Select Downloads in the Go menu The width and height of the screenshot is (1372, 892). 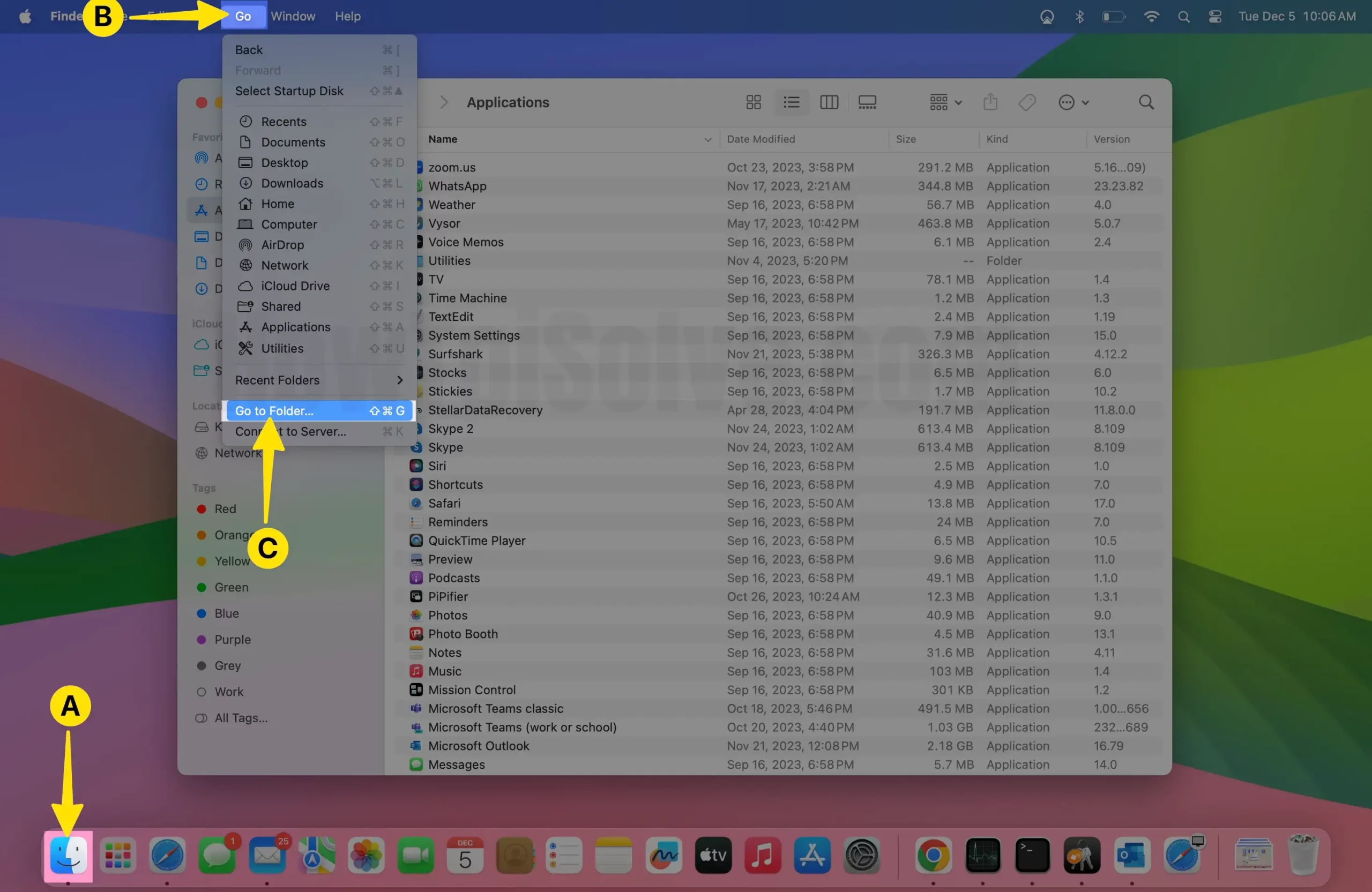pos(319,183)
